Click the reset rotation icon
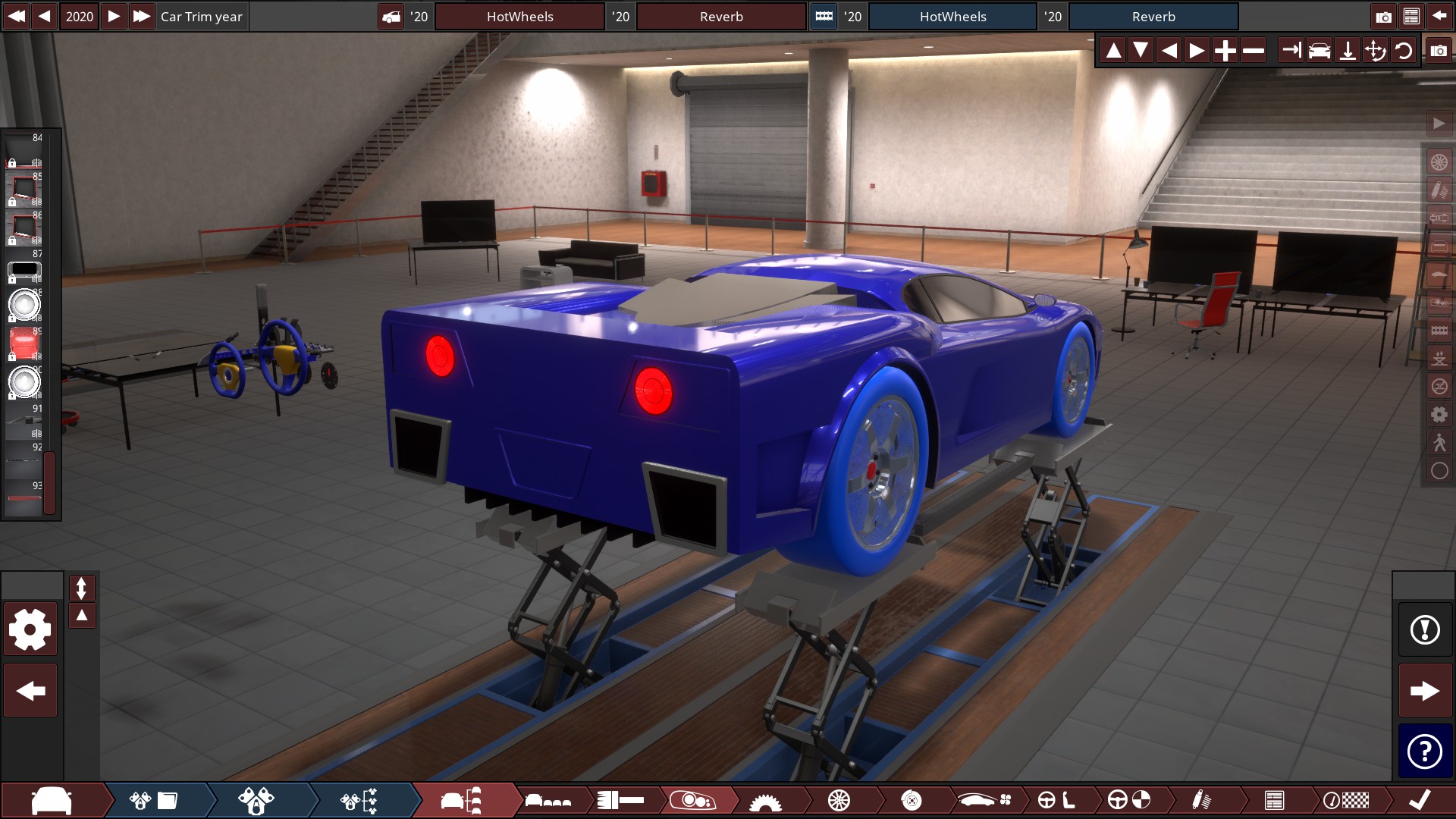The image size is (1456, 819). click(1404, 51)
